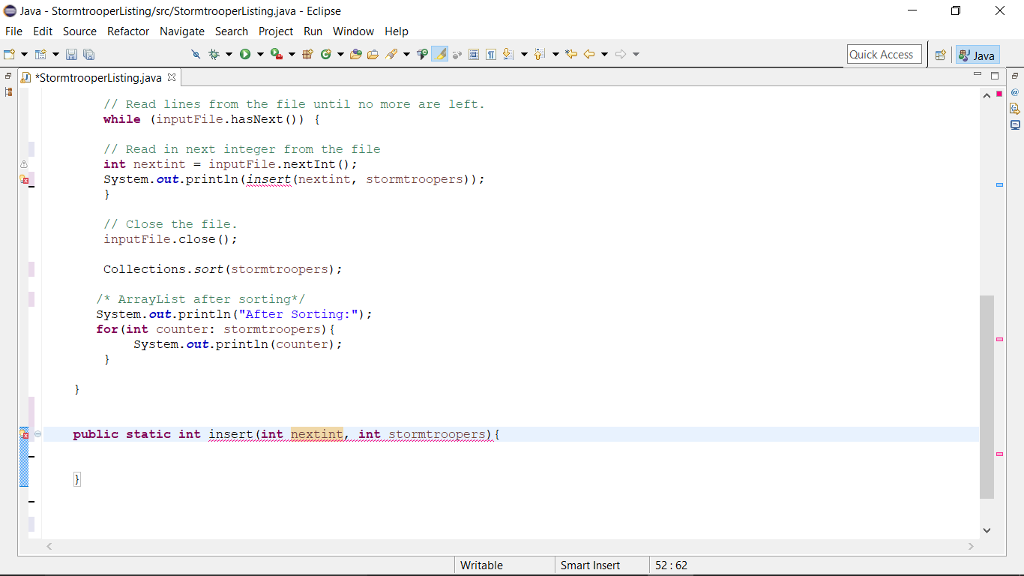Open the Next Annotation dropdown arrow
Screen dimensions: 1024x576
[x=524, y=54]
